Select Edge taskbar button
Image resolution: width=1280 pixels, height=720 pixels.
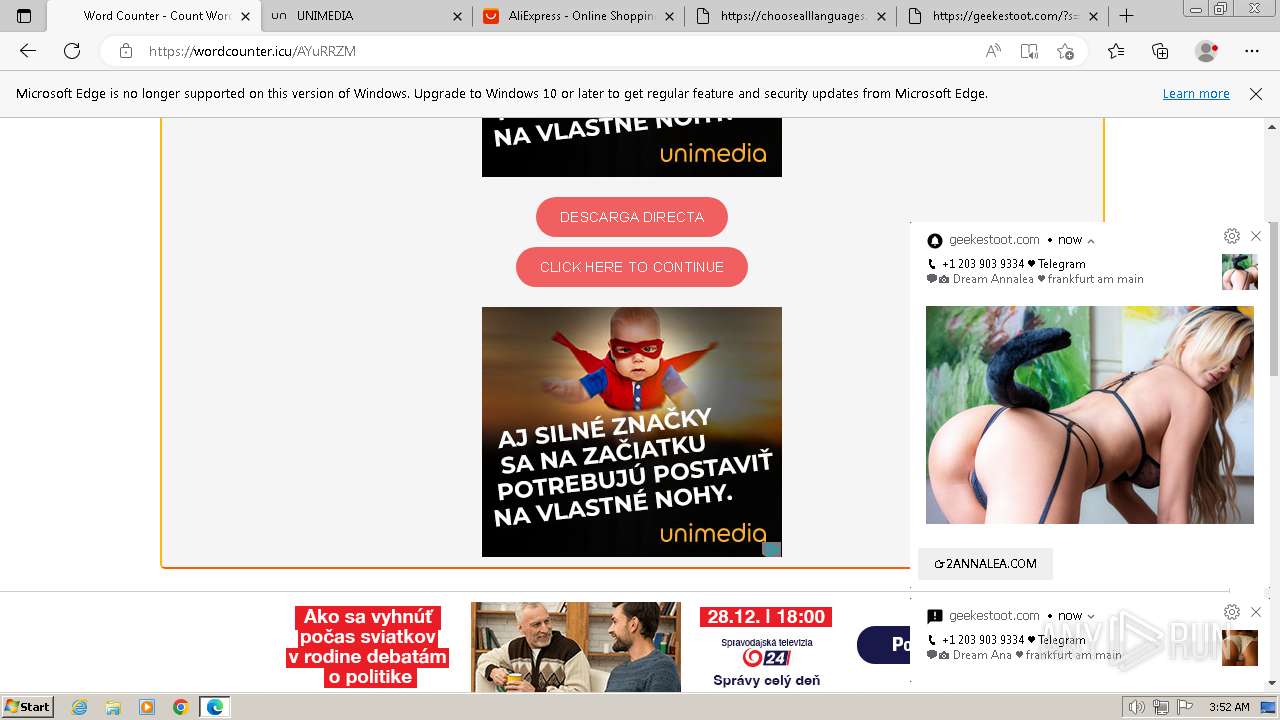pyautogui.click(x=215, y=707)
